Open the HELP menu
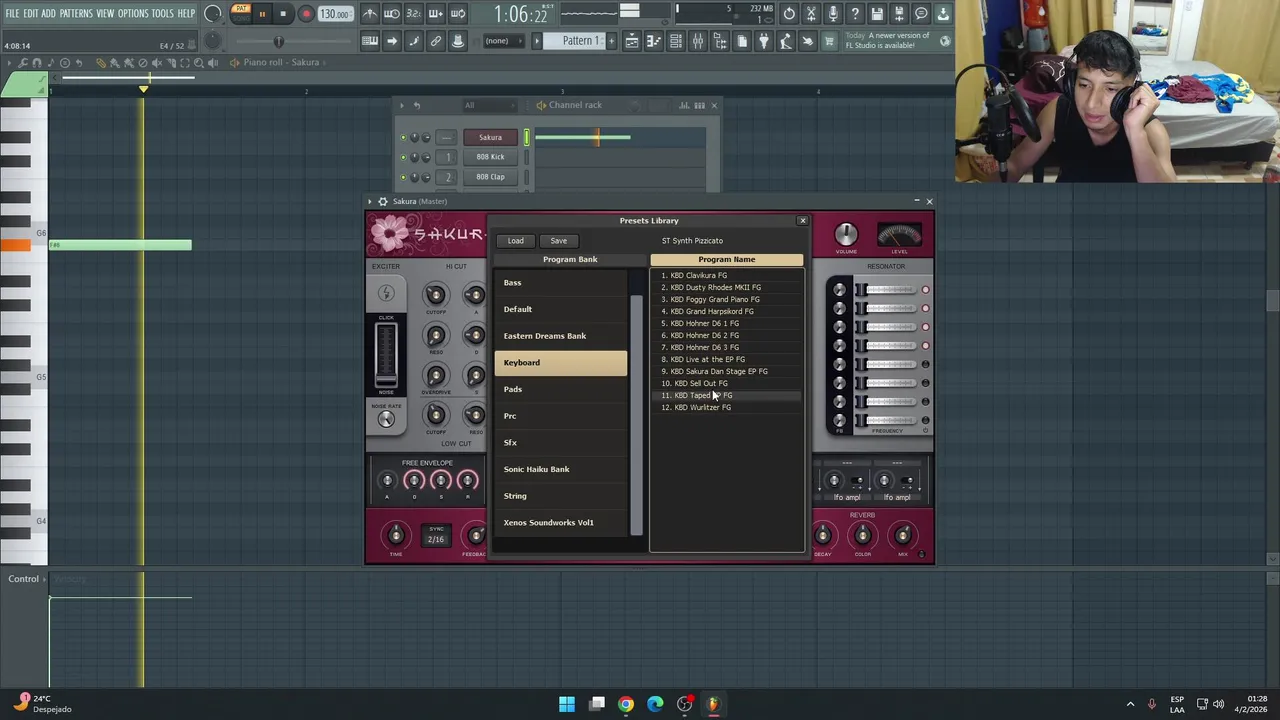Viewport: 1280px width, 720px height. pyautogui.click(x=187, y=13)
